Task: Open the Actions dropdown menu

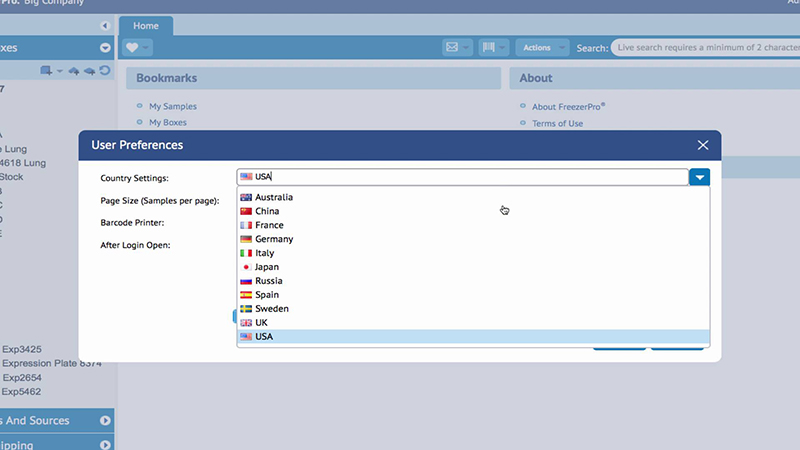Action: 542,47
